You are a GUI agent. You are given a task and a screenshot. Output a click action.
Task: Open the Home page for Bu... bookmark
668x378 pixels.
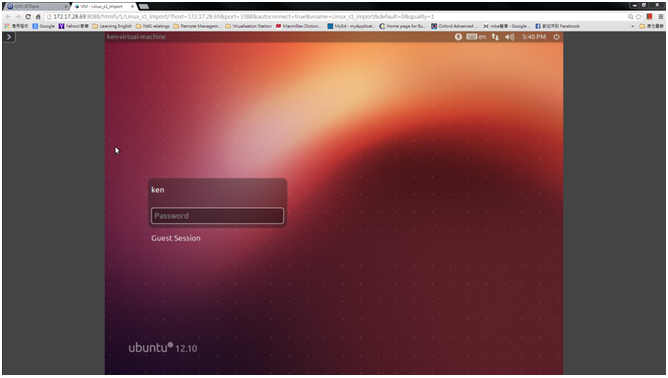(x=402, y=26)
